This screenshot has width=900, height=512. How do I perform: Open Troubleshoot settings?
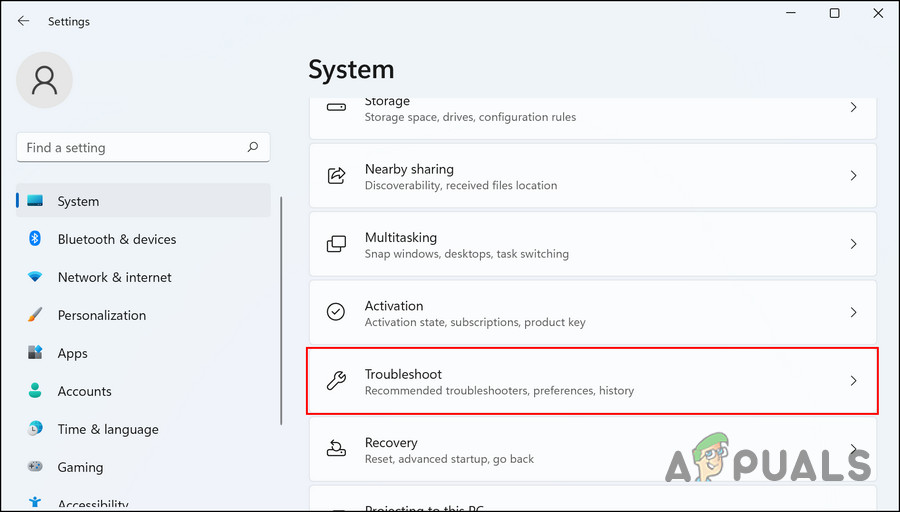tap(593, 381)
